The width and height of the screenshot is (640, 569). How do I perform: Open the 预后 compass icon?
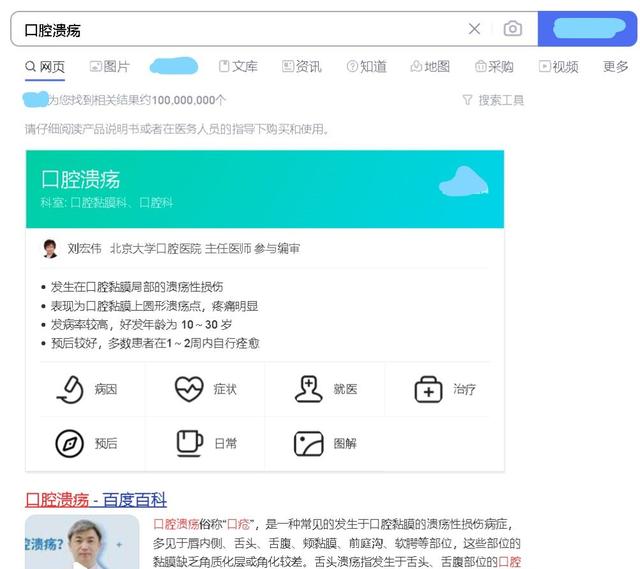(69, 443)
